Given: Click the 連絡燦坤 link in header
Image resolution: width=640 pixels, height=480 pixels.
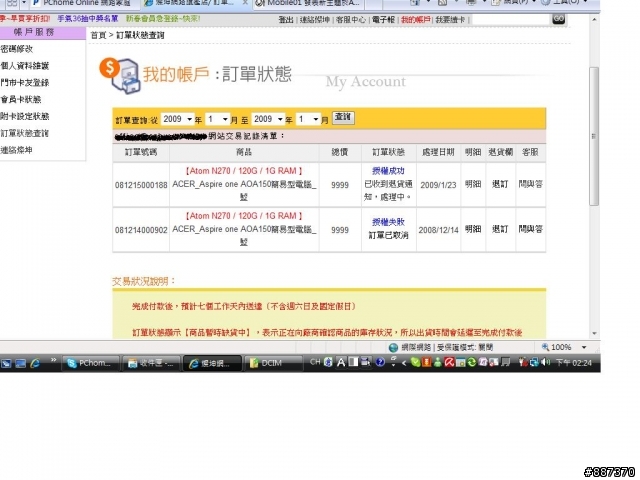Looking at the screenshot, I should coord(315,20).
